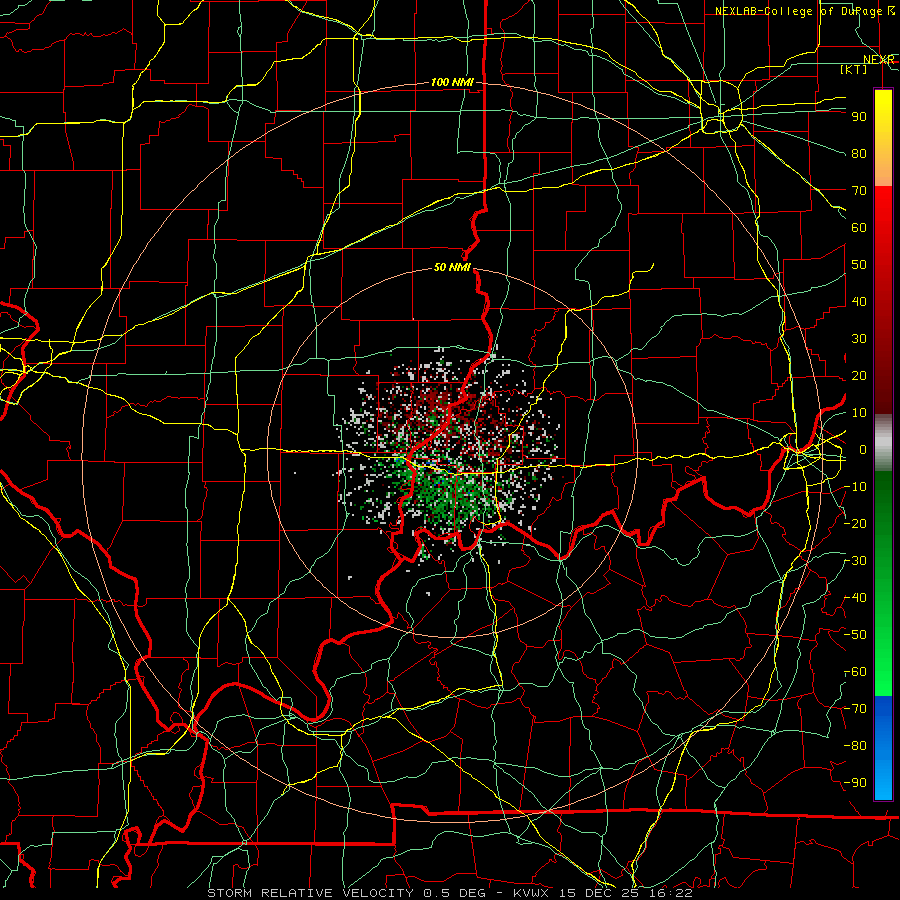Click the 0 value on the velocity scale
This screenshot has width=900, height=900.
coord(863,450)
